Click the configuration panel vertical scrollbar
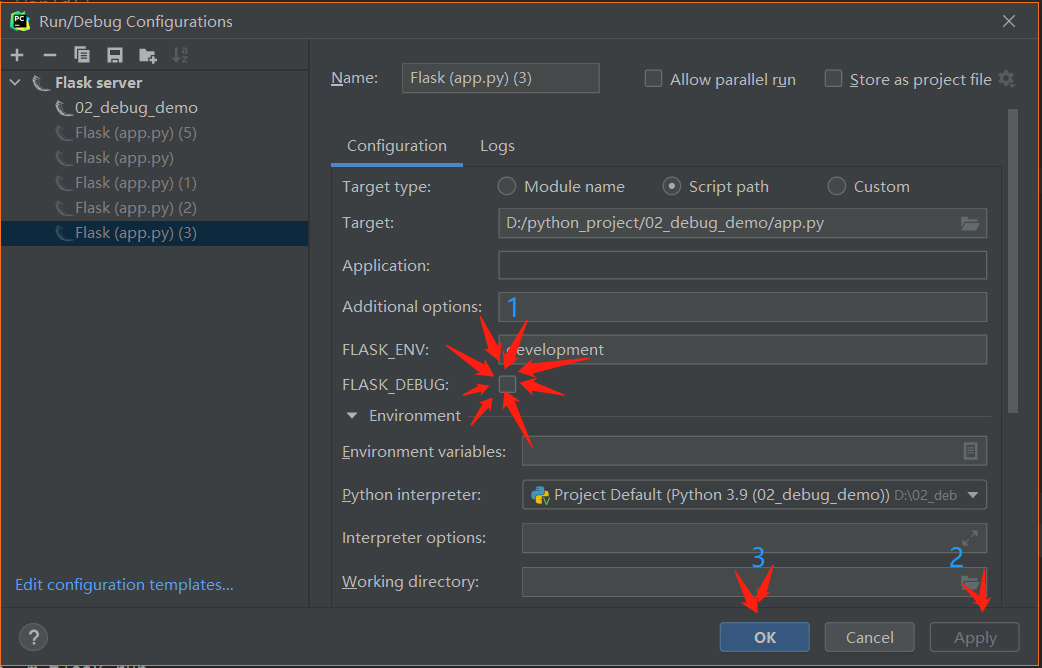This screenshot has height=668, width=1042. pyautogui.click(x=1013, y=261)
